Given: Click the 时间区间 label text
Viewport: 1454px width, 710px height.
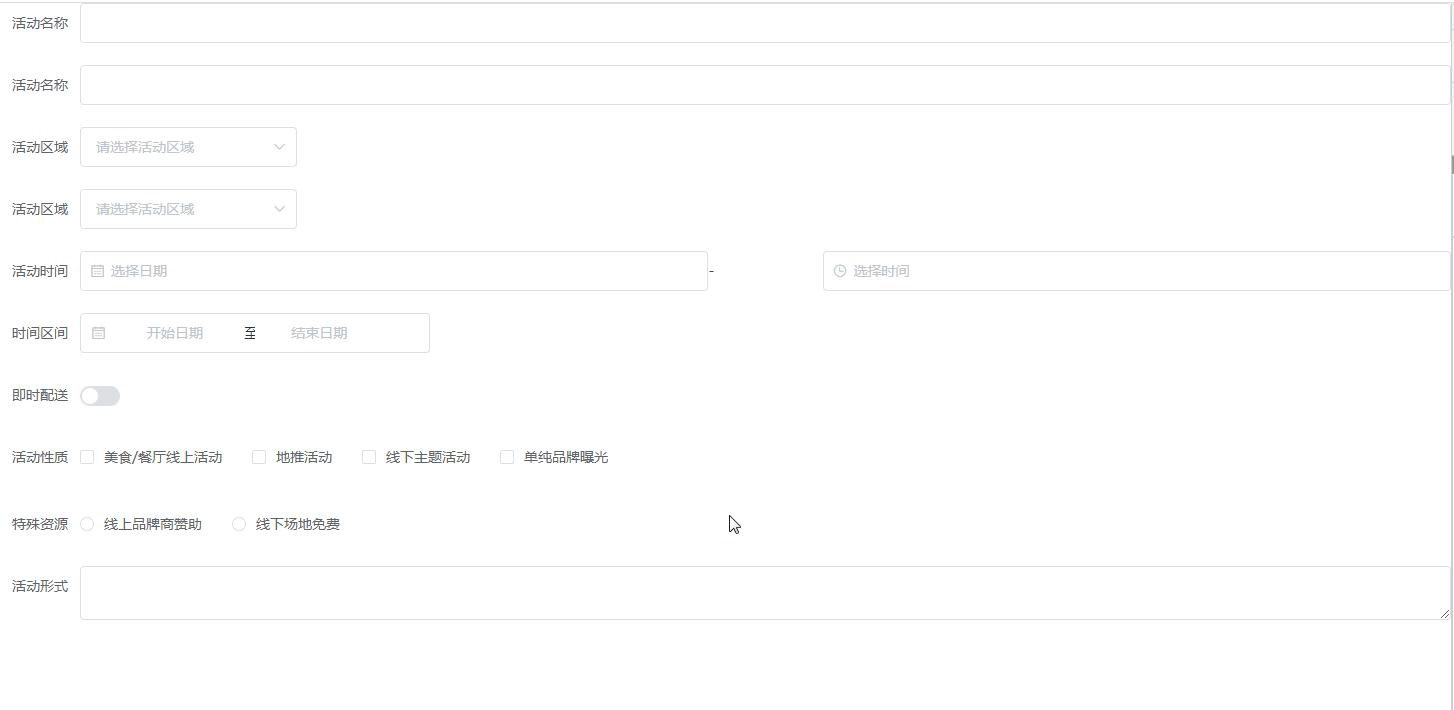Looking at the screenshot, I should [40, 333].
